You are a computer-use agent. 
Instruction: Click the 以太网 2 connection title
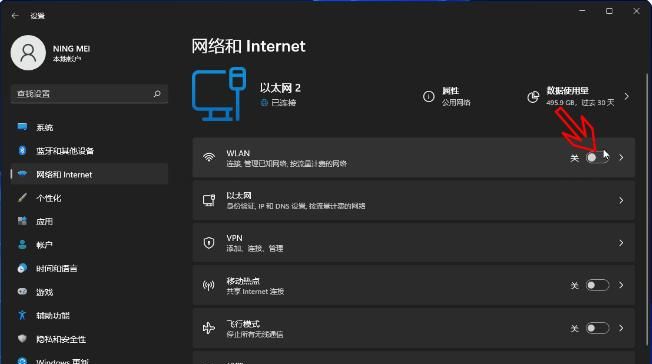280,88
